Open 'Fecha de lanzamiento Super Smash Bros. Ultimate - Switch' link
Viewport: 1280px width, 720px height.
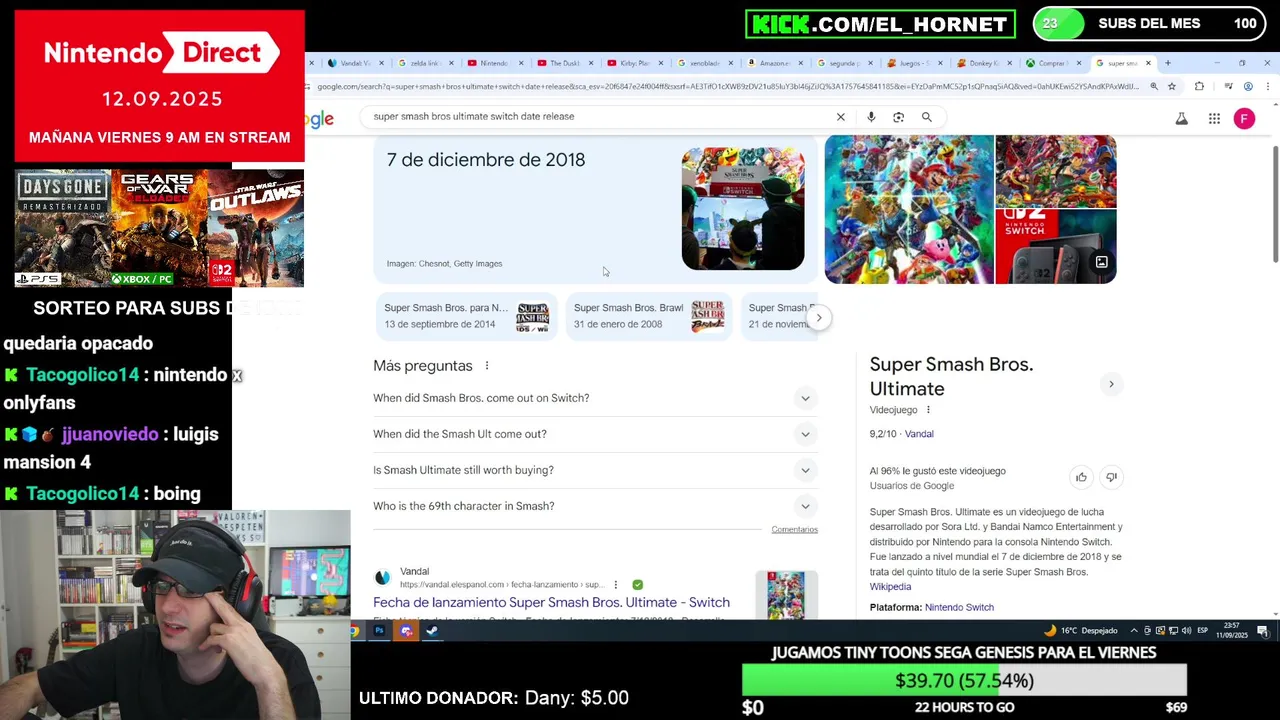(x=551, y=602)
